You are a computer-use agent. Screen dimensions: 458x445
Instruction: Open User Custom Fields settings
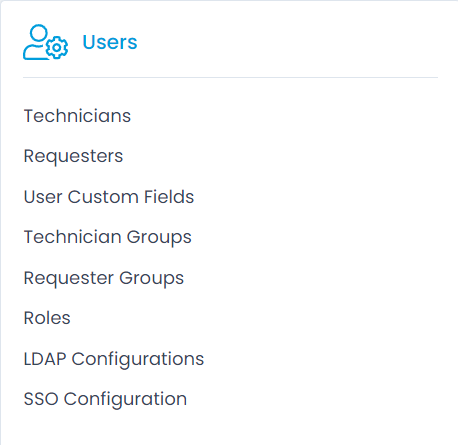click(x=109, y=197)
